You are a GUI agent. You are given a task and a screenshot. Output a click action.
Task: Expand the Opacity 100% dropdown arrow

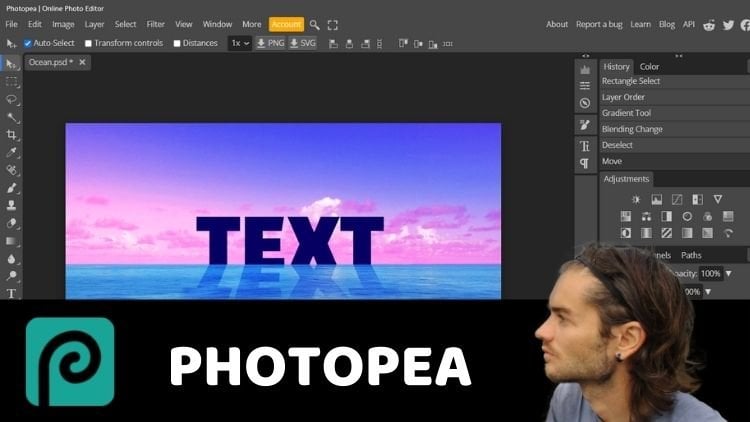(x=728, y=273)
